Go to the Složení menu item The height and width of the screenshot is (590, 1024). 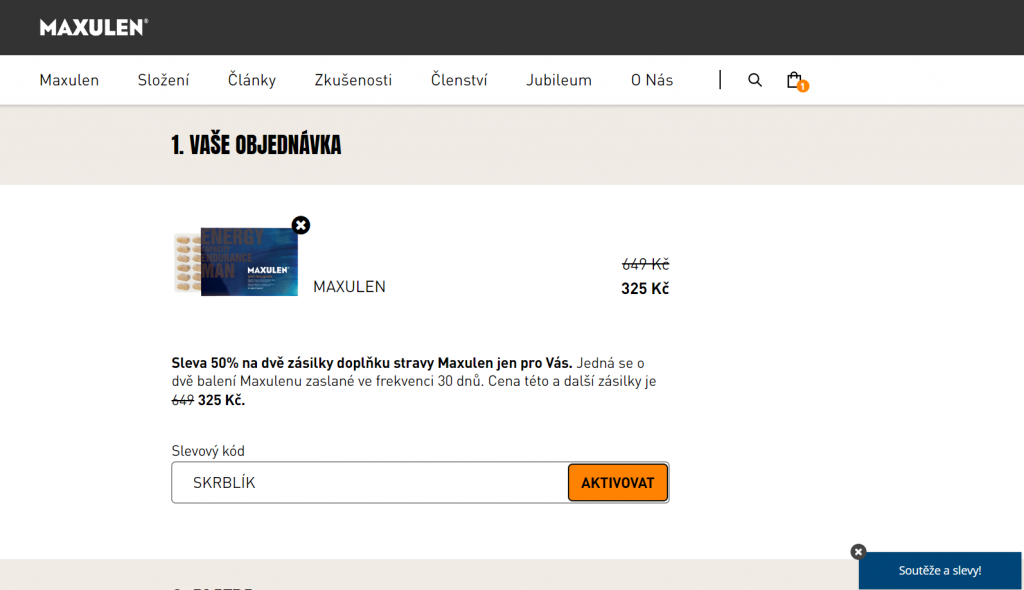click(x=163, y=80)
